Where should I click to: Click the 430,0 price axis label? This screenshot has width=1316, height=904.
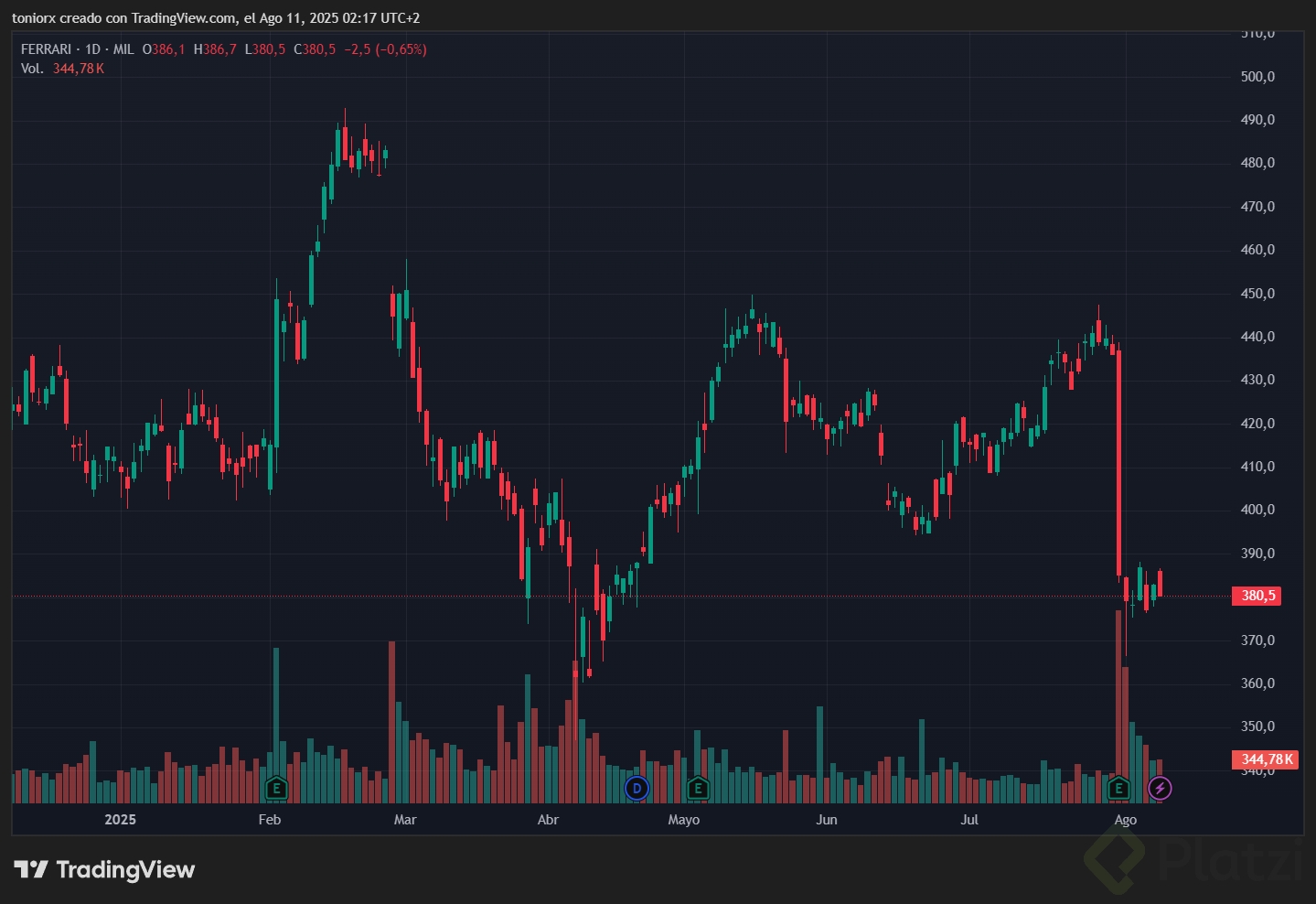point(1257,380)
